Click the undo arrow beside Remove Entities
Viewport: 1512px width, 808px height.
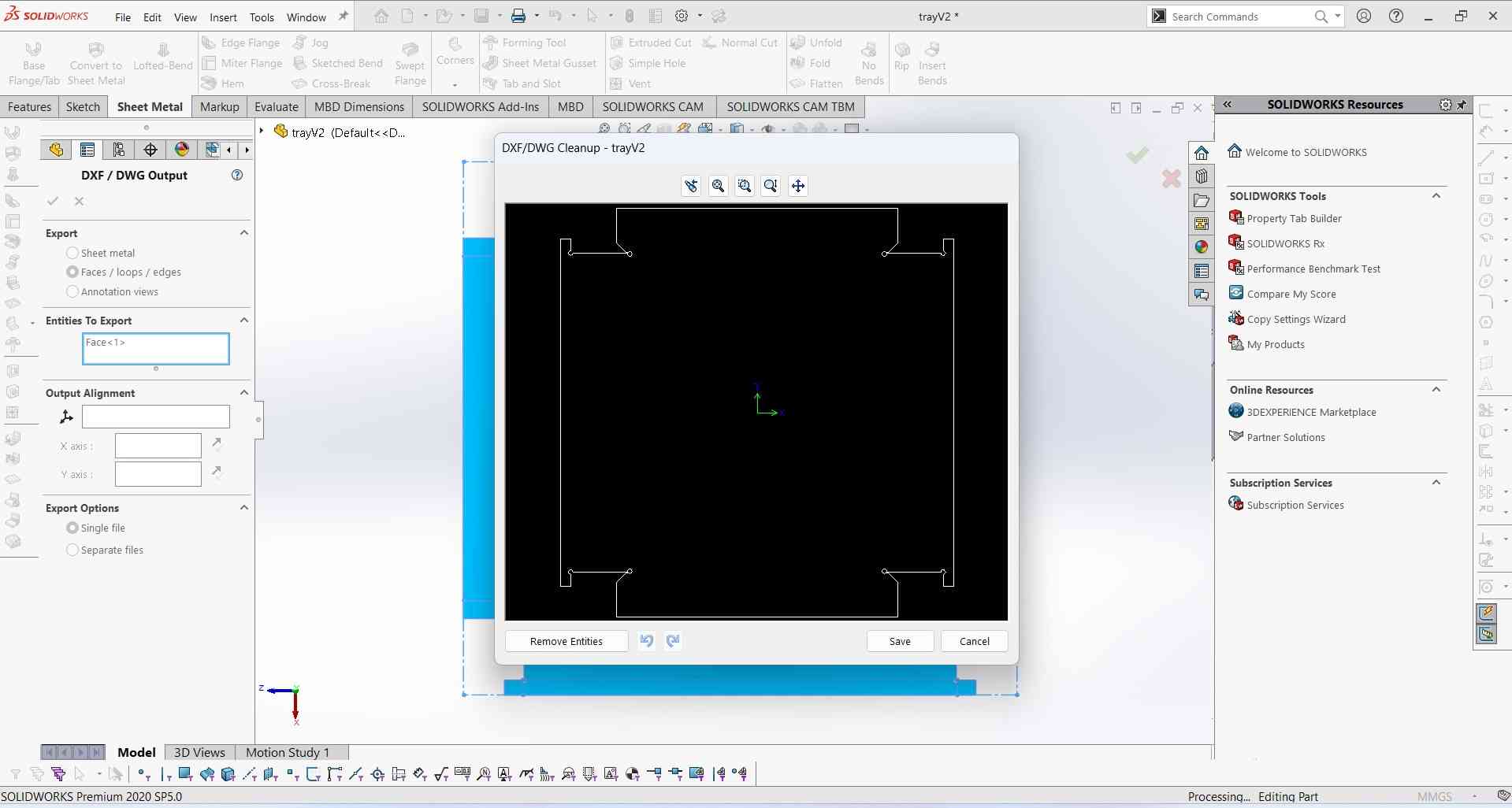pos(647,641)
